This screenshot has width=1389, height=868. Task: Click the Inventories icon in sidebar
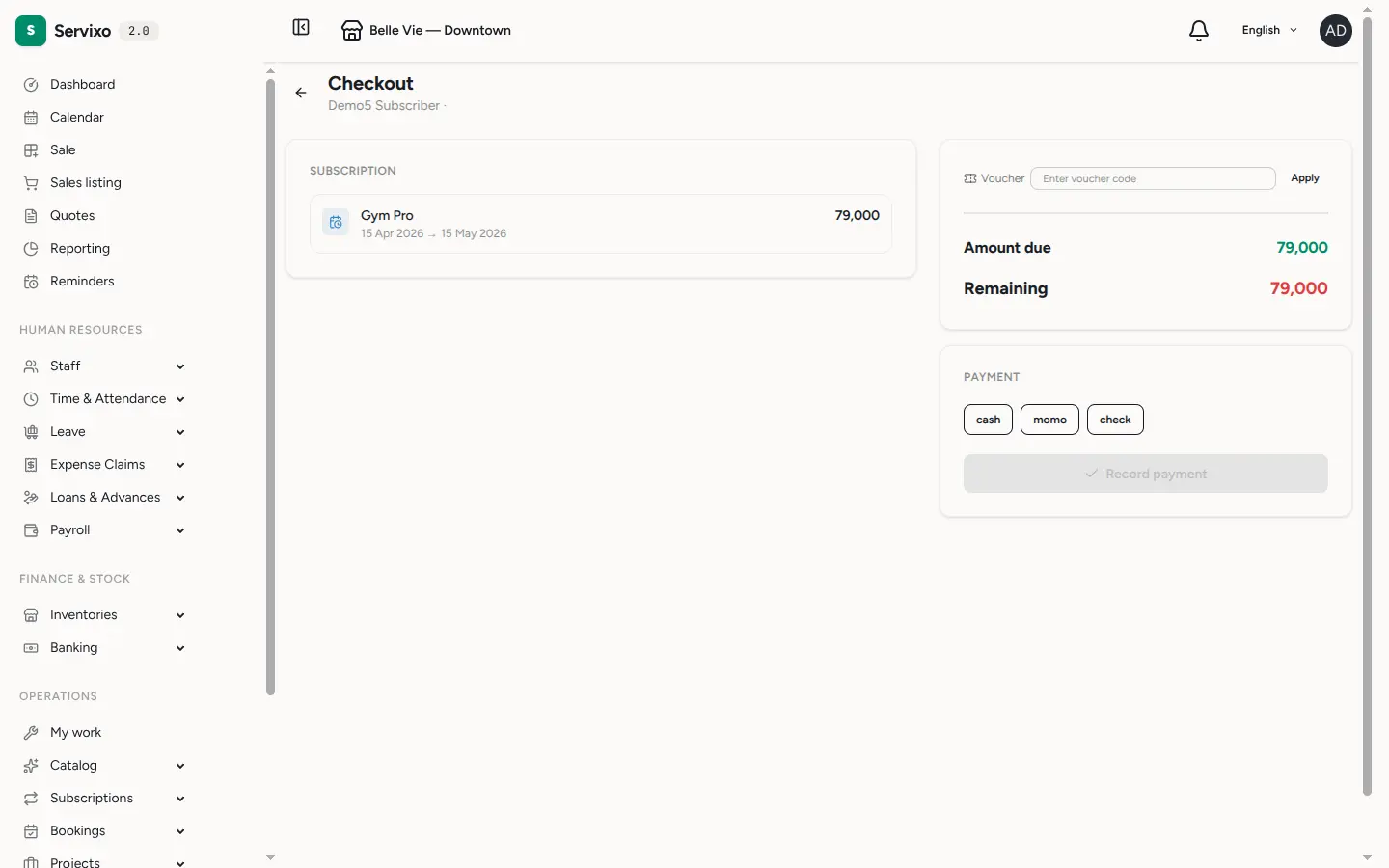tap(31, 615)
